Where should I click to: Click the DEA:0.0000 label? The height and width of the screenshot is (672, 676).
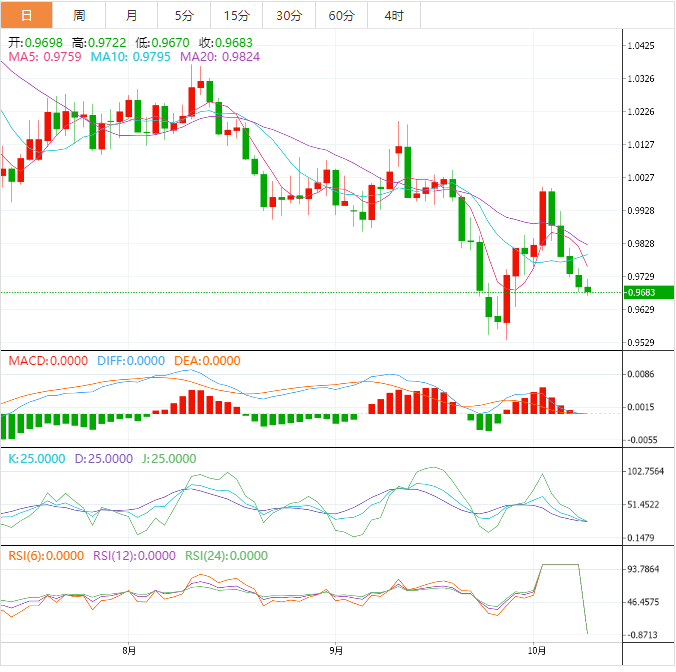207,360
